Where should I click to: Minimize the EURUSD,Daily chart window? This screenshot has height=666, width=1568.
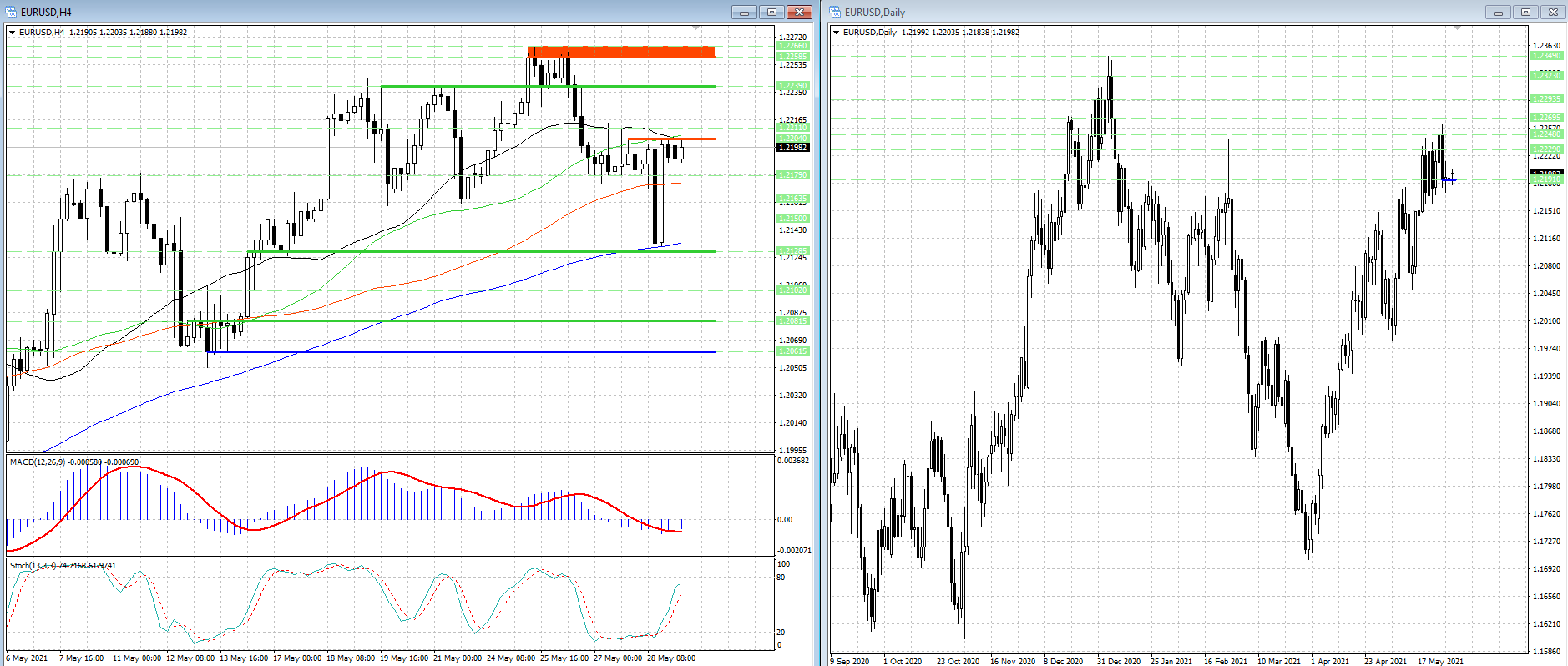coord(1498,12)
